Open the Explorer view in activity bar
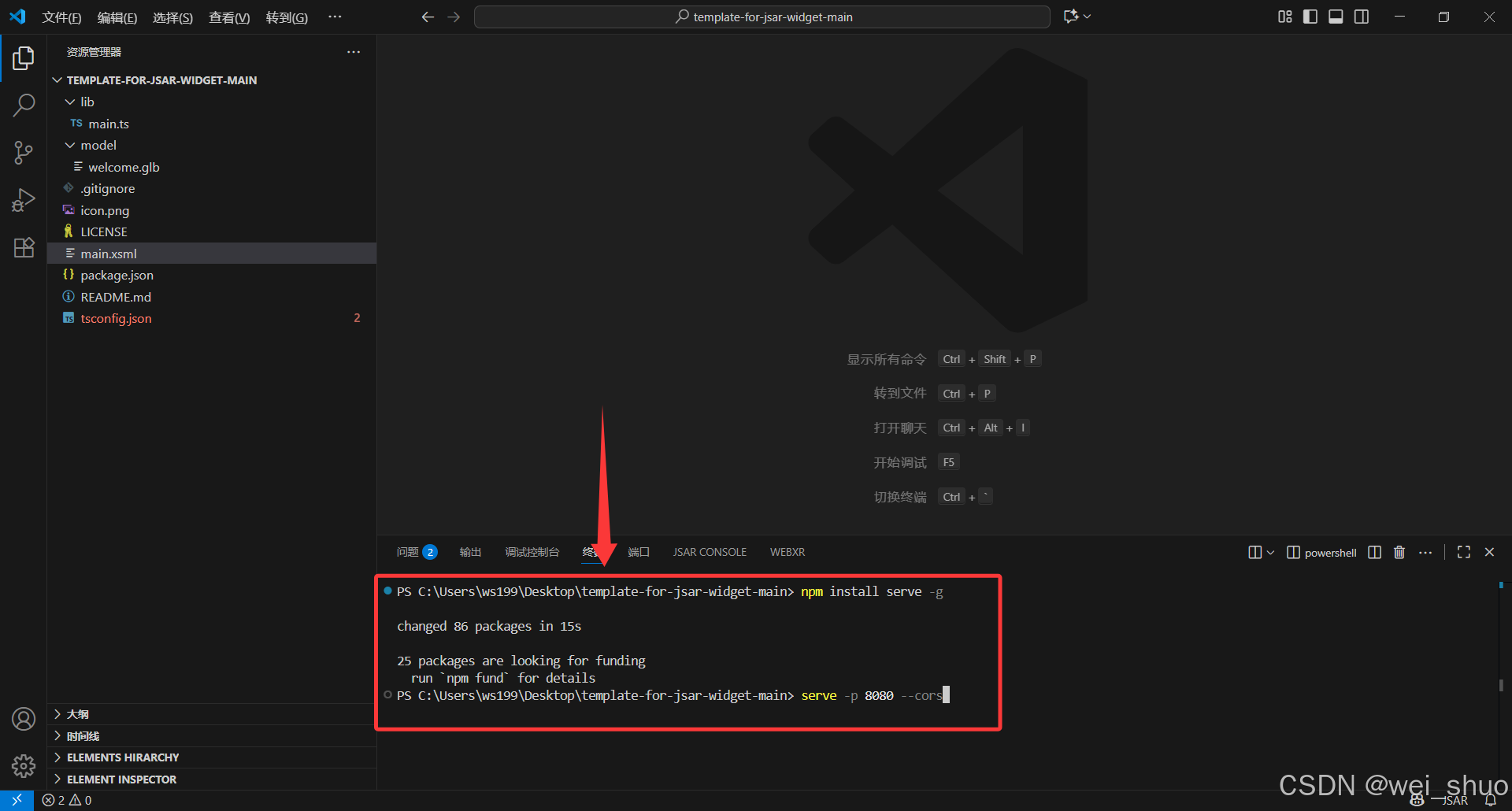 coord(24,57)
